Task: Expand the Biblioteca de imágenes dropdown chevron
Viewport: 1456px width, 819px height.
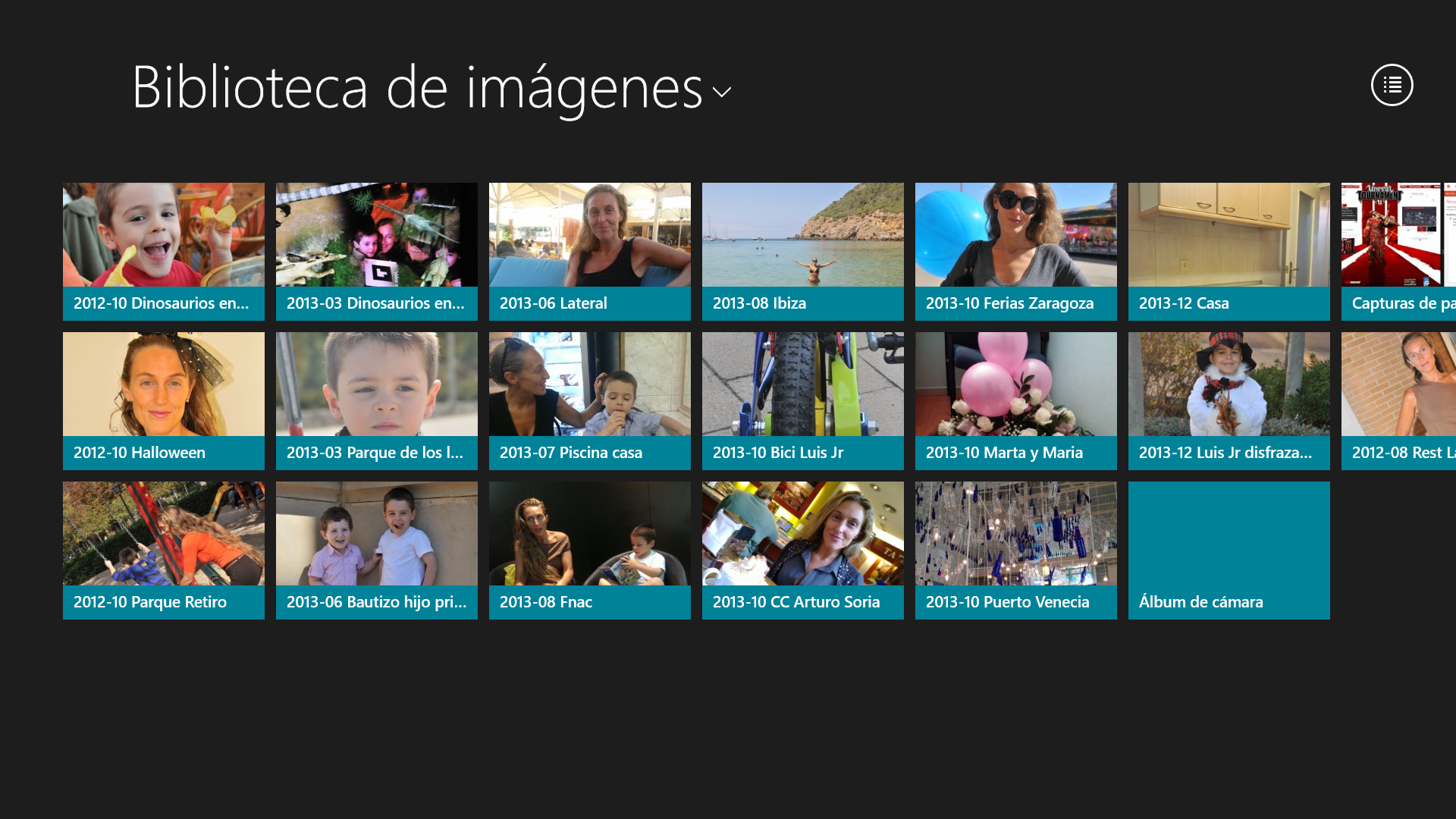Action: 722,92
